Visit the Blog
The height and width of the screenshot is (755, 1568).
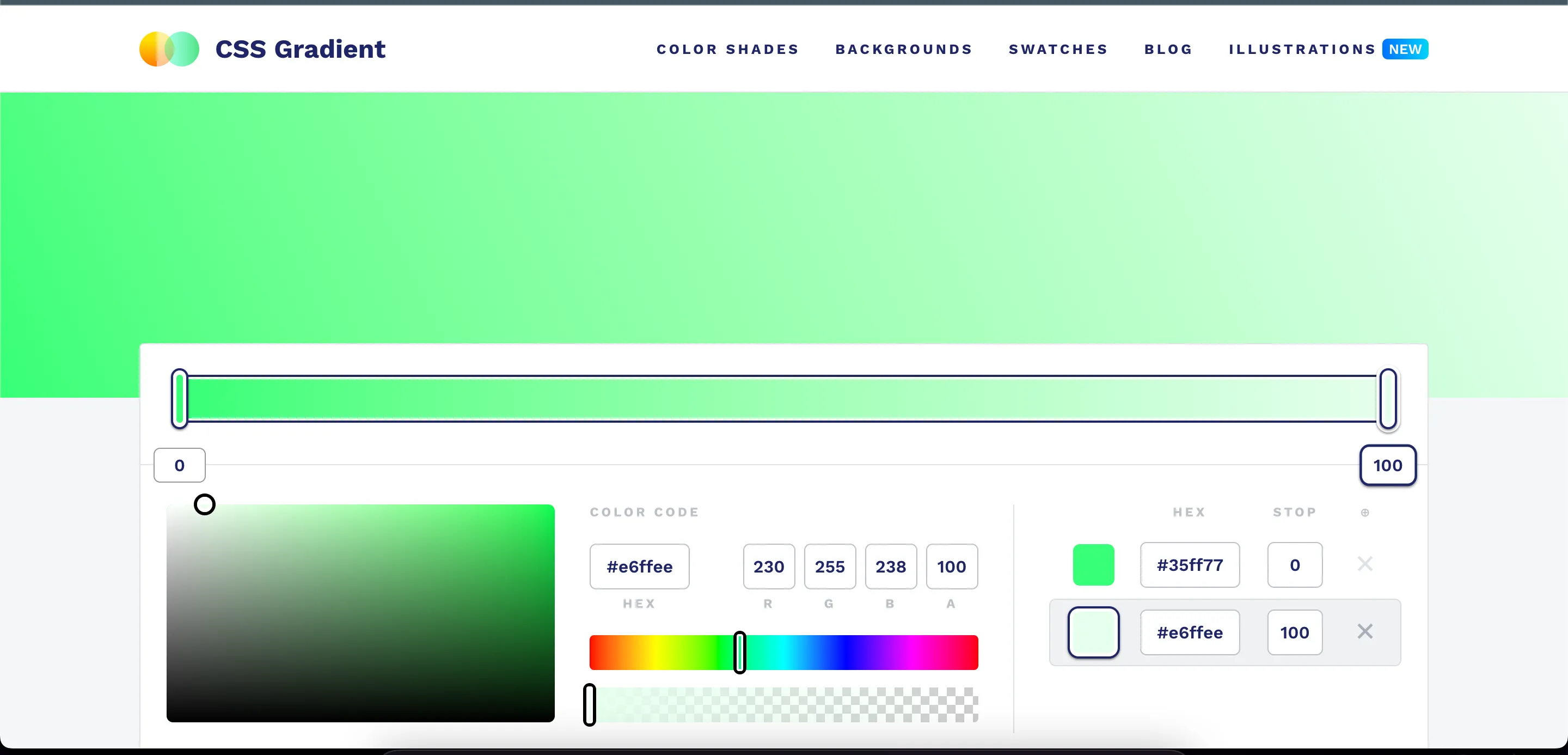tap(1167, 50)
